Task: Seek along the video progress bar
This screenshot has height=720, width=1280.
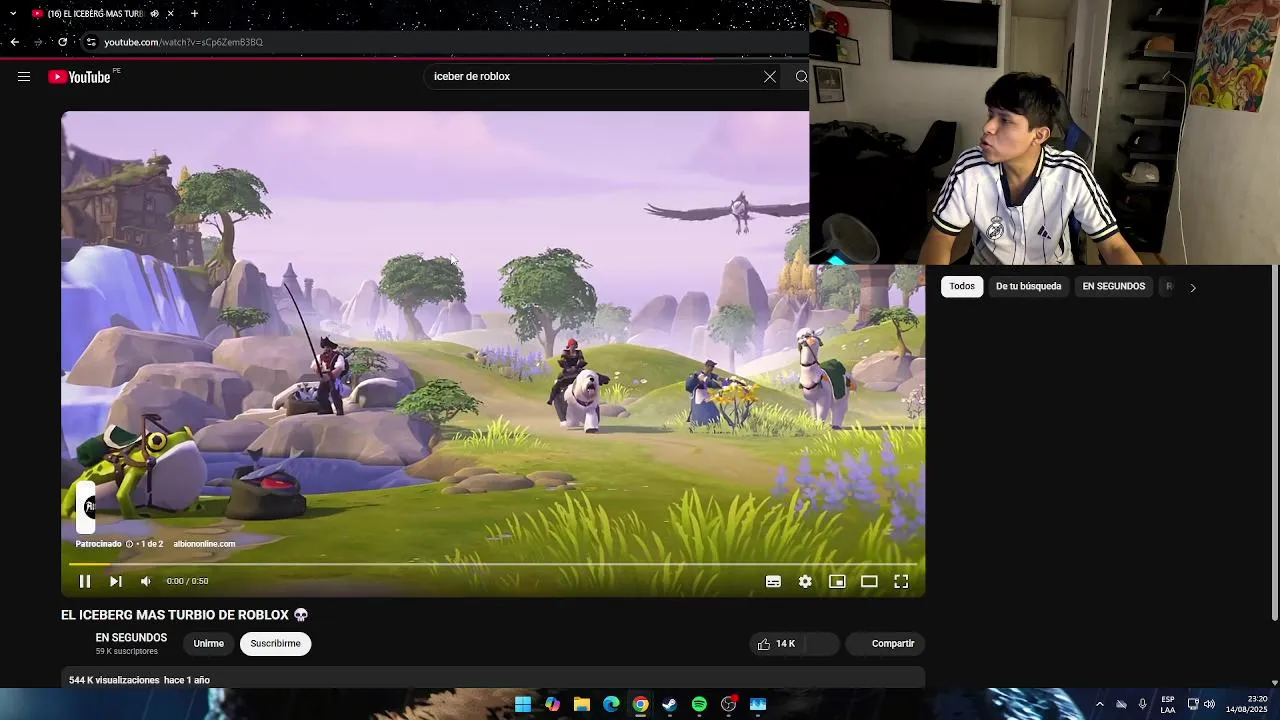Action: coord(492,565)
